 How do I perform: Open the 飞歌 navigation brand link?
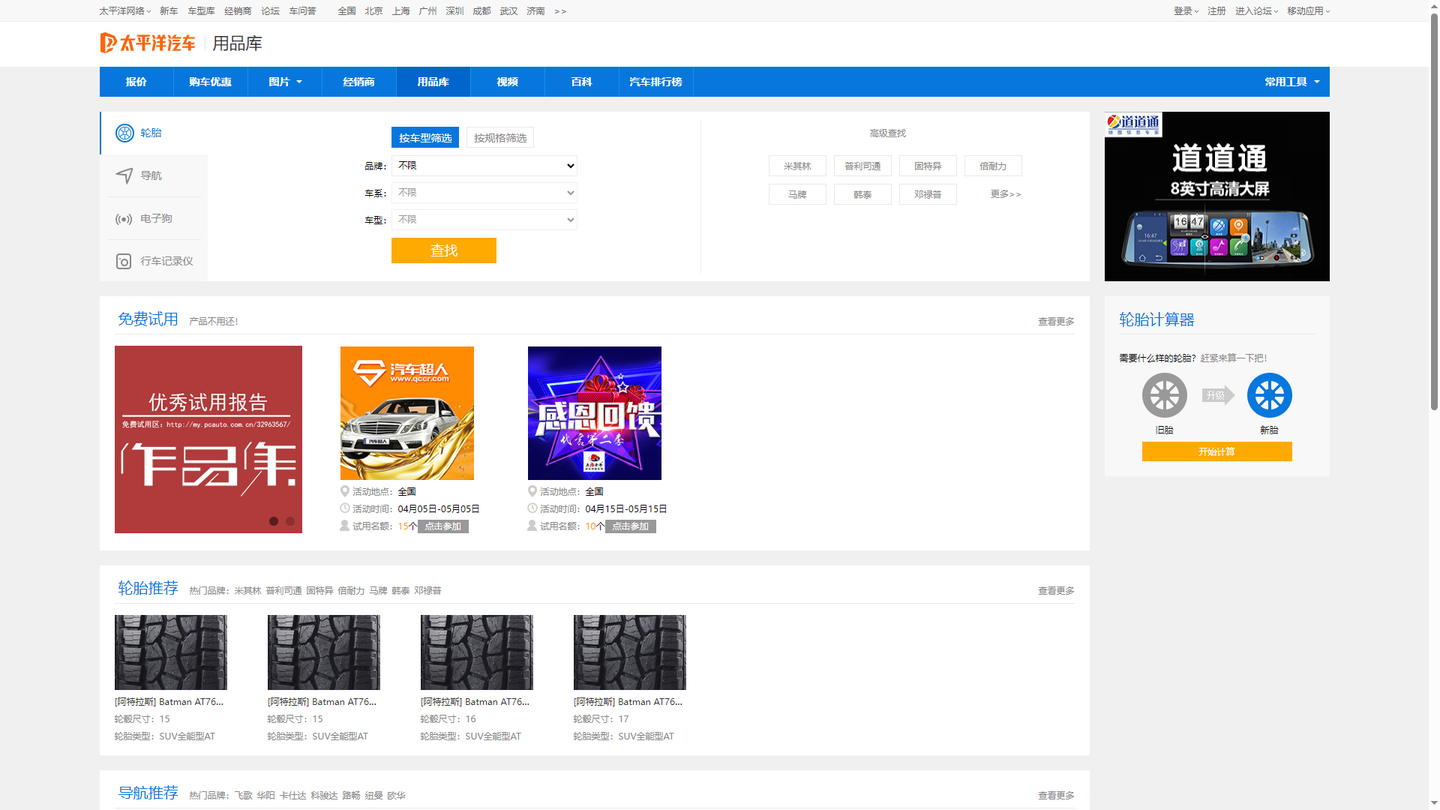(x=244, y=796)
